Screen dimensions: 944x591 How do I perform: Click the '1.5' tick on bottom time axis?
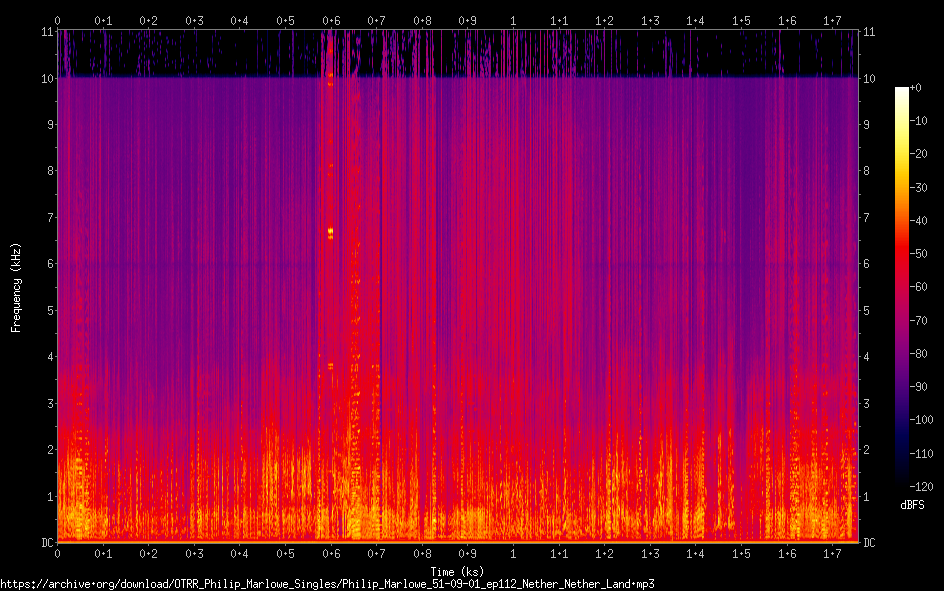tap(741, 553)
